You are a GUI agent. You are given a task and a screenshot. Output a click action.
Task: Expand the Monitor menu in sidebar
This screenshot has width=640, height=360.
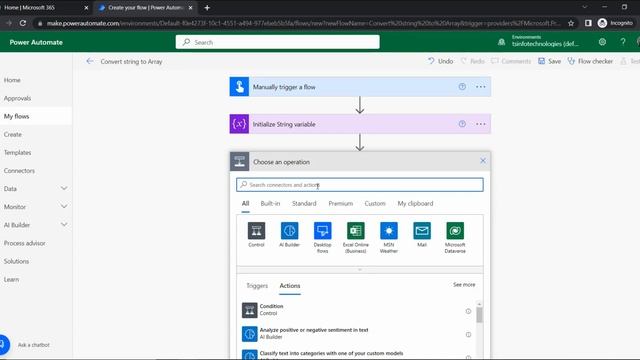pyautogui.click(x=64, y=207)
